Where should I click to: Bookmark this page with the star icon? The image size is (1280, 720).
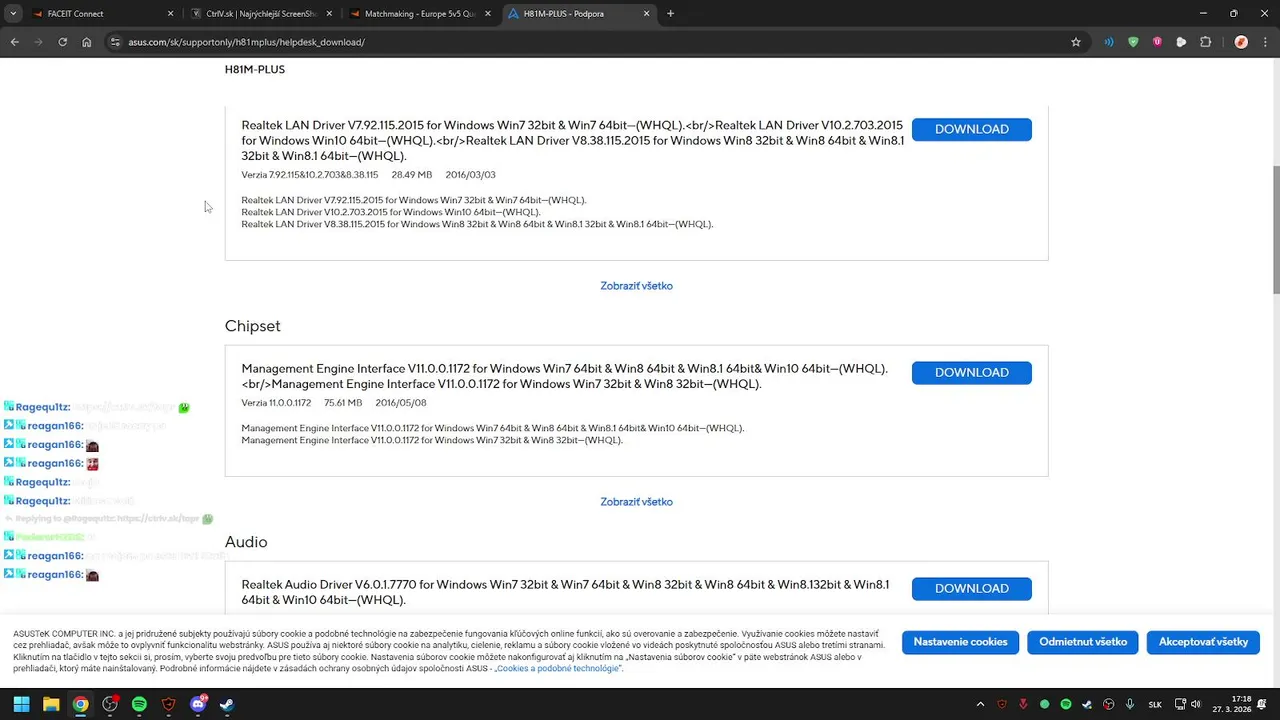coord(1076,42)
